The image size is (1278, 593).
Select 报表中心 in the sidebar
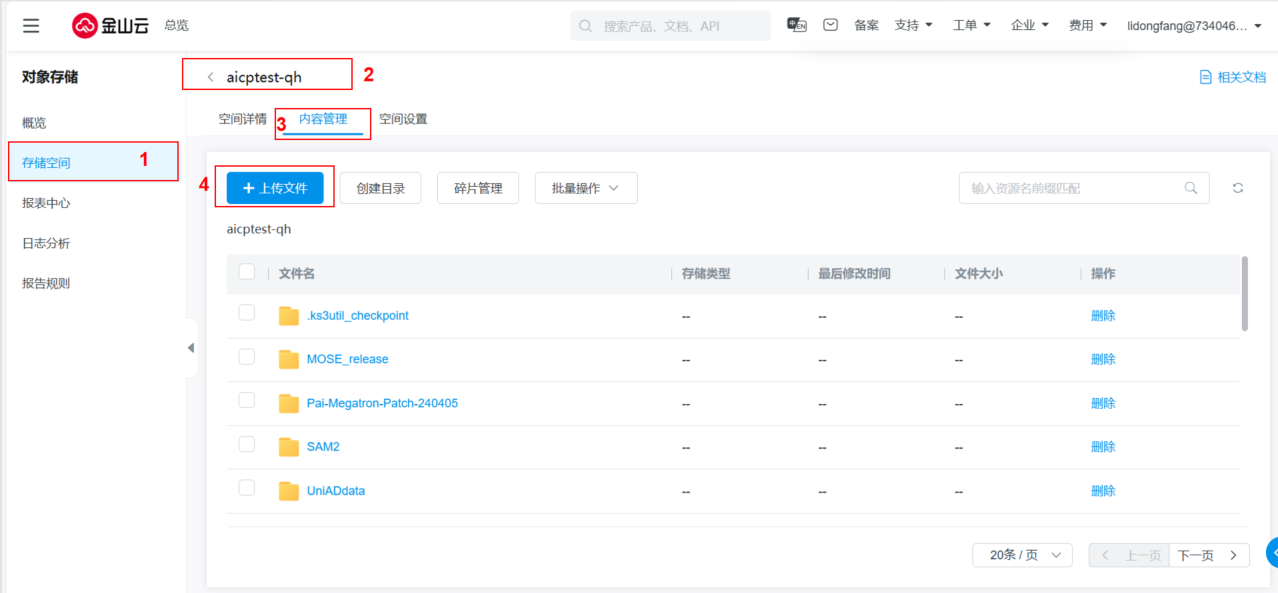(46, 203)
